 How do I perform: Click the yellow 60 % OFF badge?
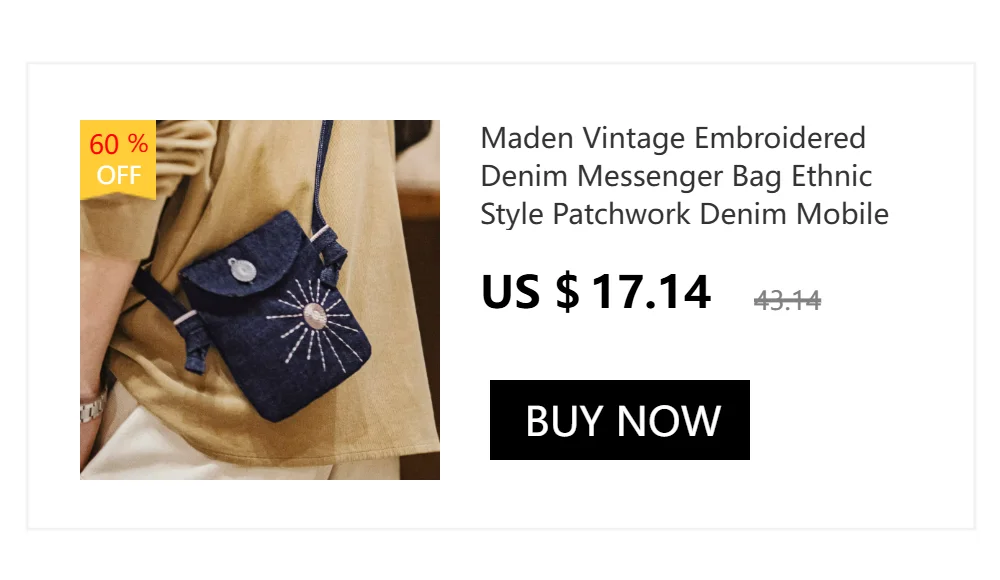(x=118, y=160)
